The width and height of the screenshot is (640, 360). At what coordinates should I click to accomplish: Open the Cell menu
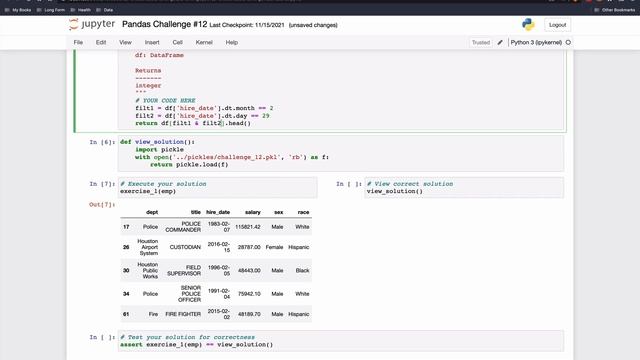(x=178, y=42)
